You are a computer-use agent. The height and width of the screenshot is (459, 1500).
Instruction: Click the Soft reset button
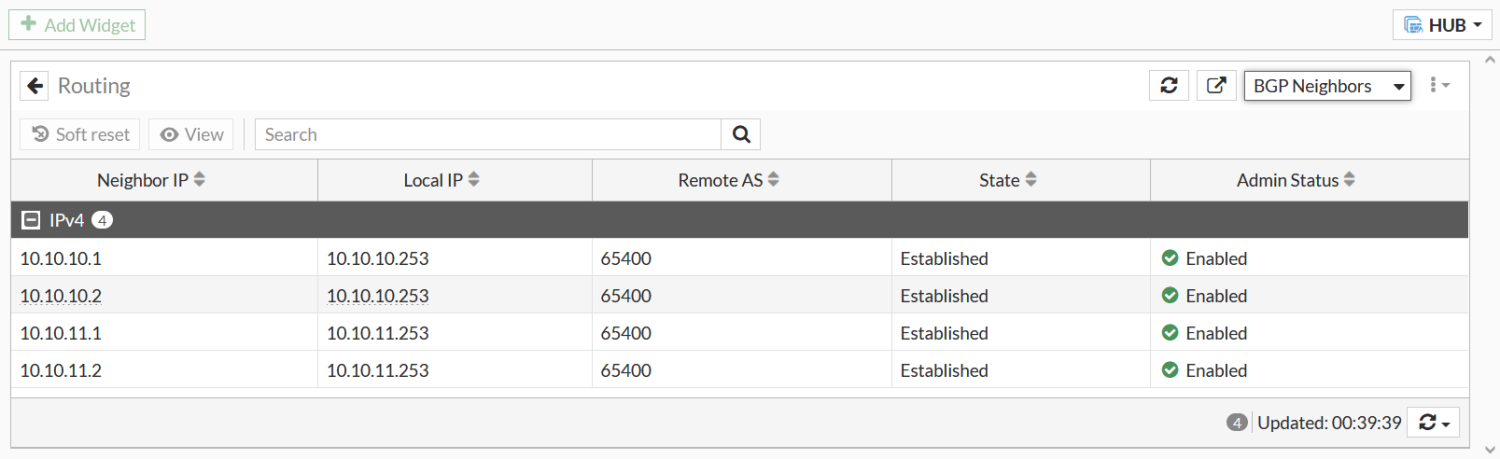click(x=81, y=134)
